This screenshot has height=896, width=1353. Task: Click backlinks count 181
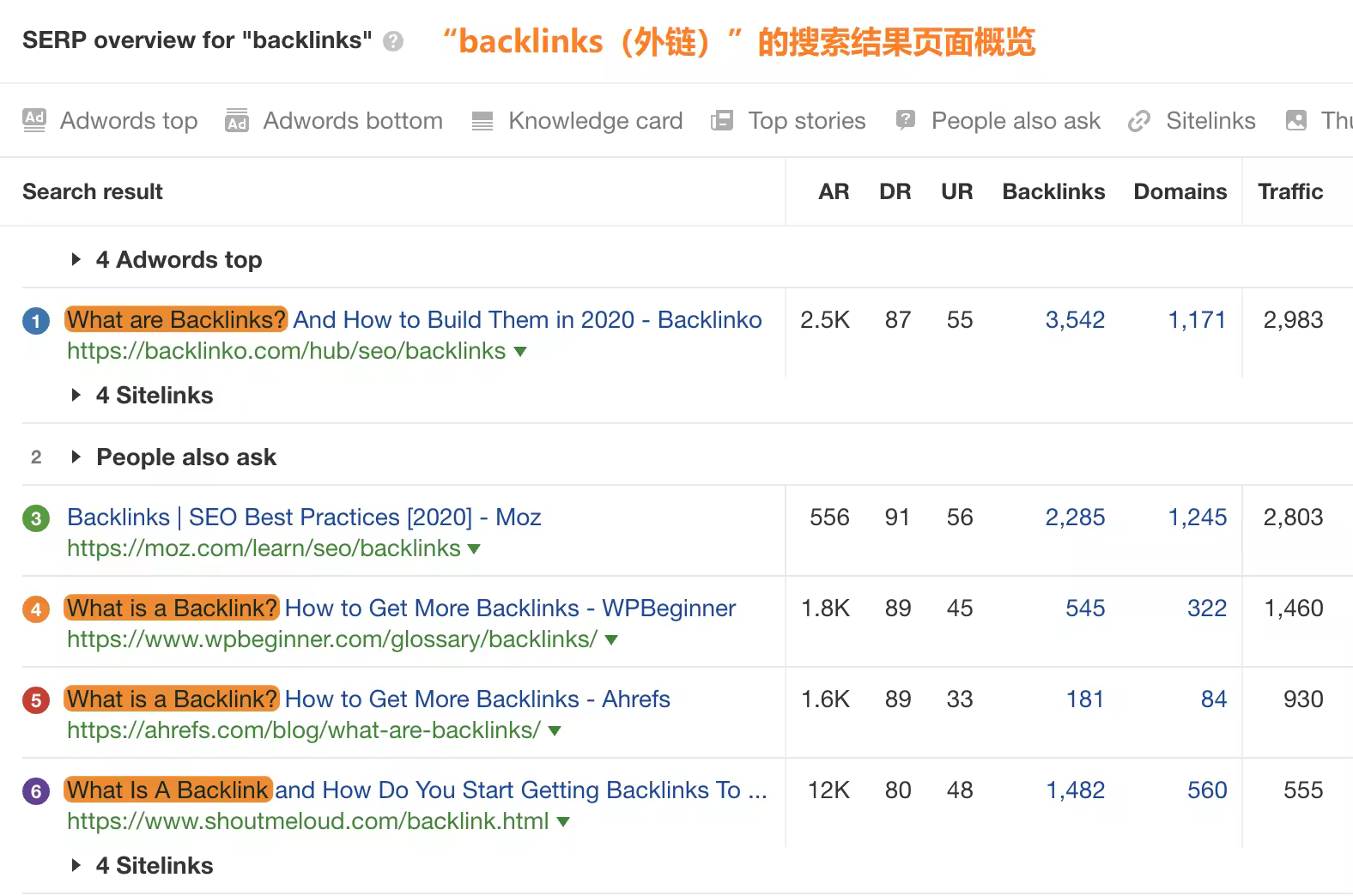tap(1085, 699)
